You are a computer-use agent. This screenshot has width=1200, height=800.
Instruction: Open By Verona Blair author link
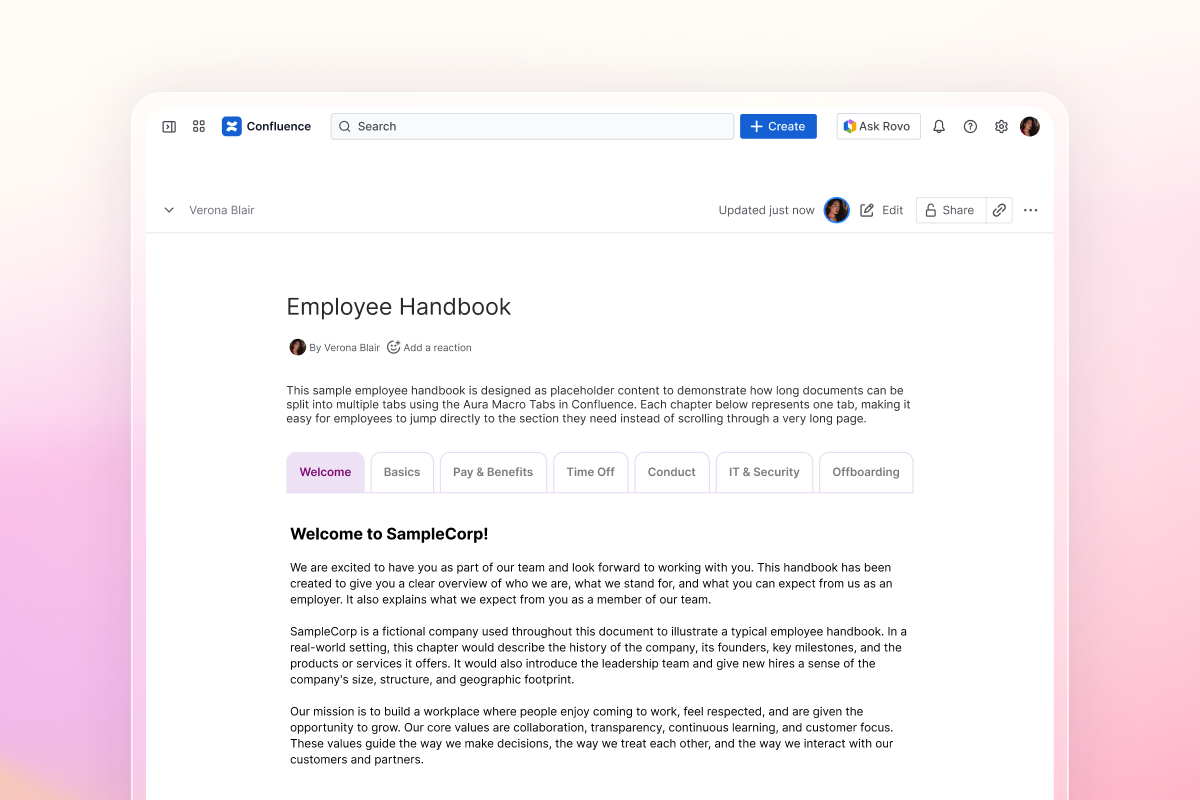(x=345, y=347)
